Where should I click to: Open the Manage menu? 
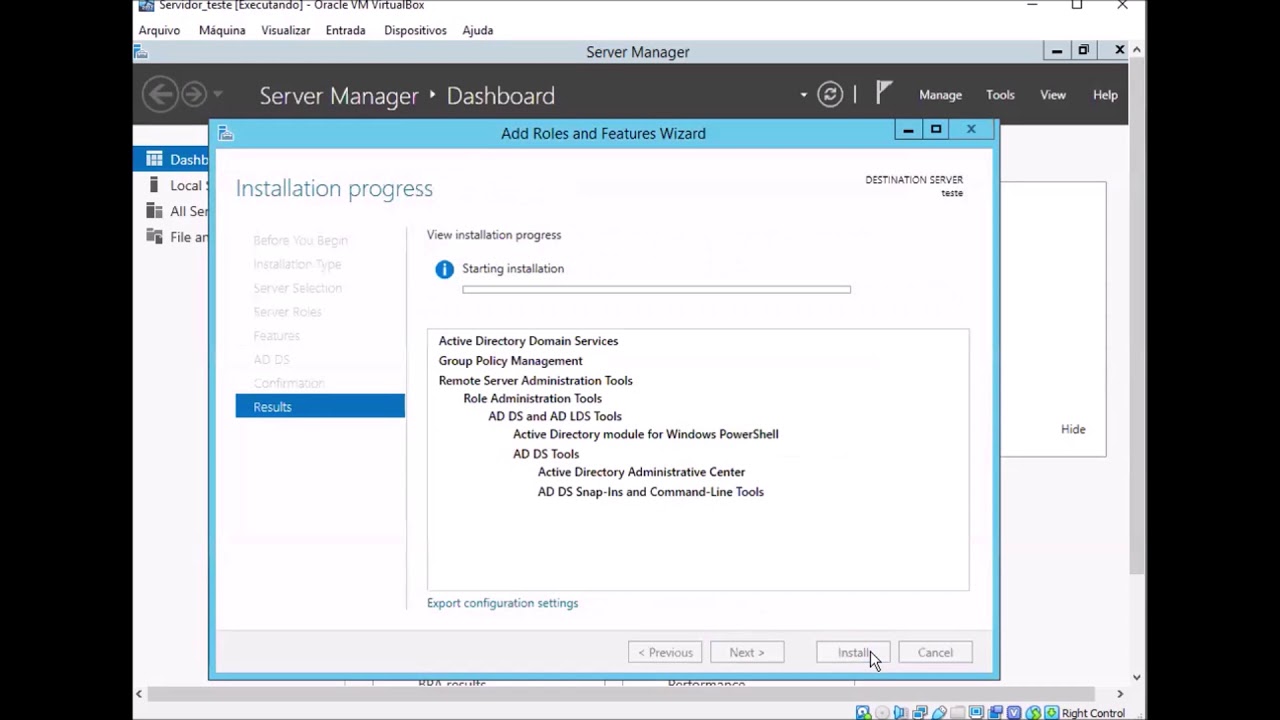click(x=940, y=95)
